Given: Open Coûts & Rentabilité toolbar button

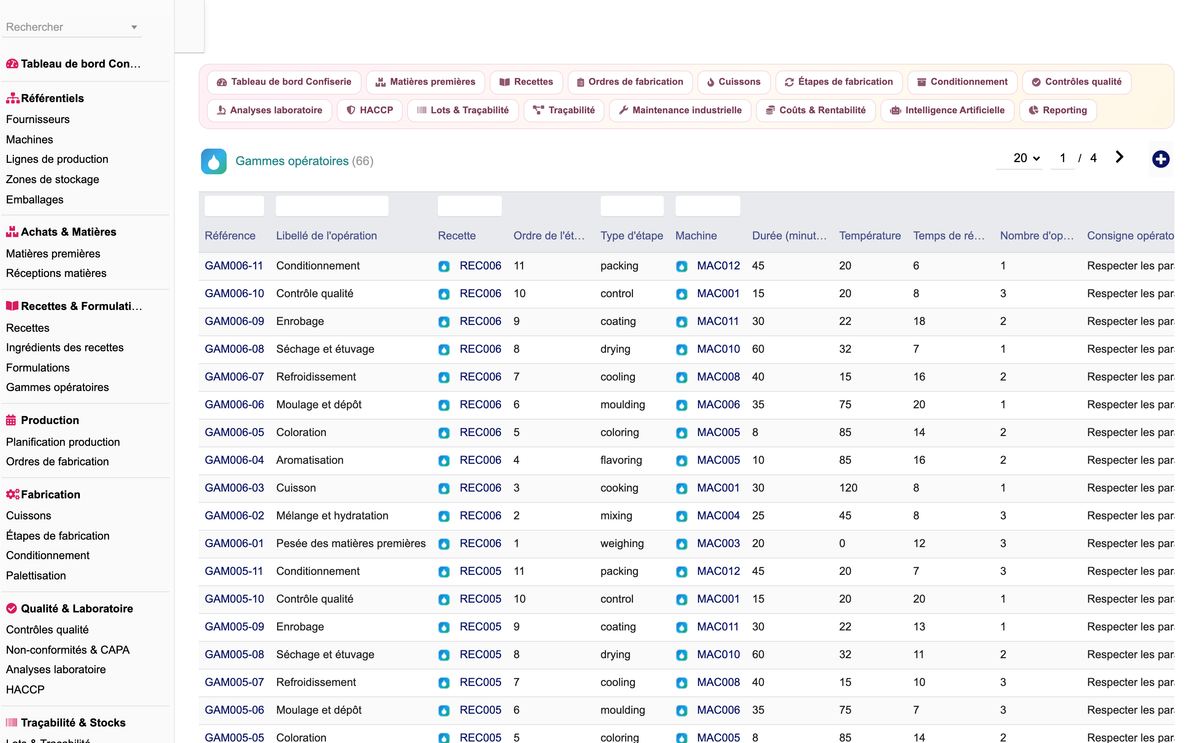Looking at the screenshot, I should tap(816, 110).
